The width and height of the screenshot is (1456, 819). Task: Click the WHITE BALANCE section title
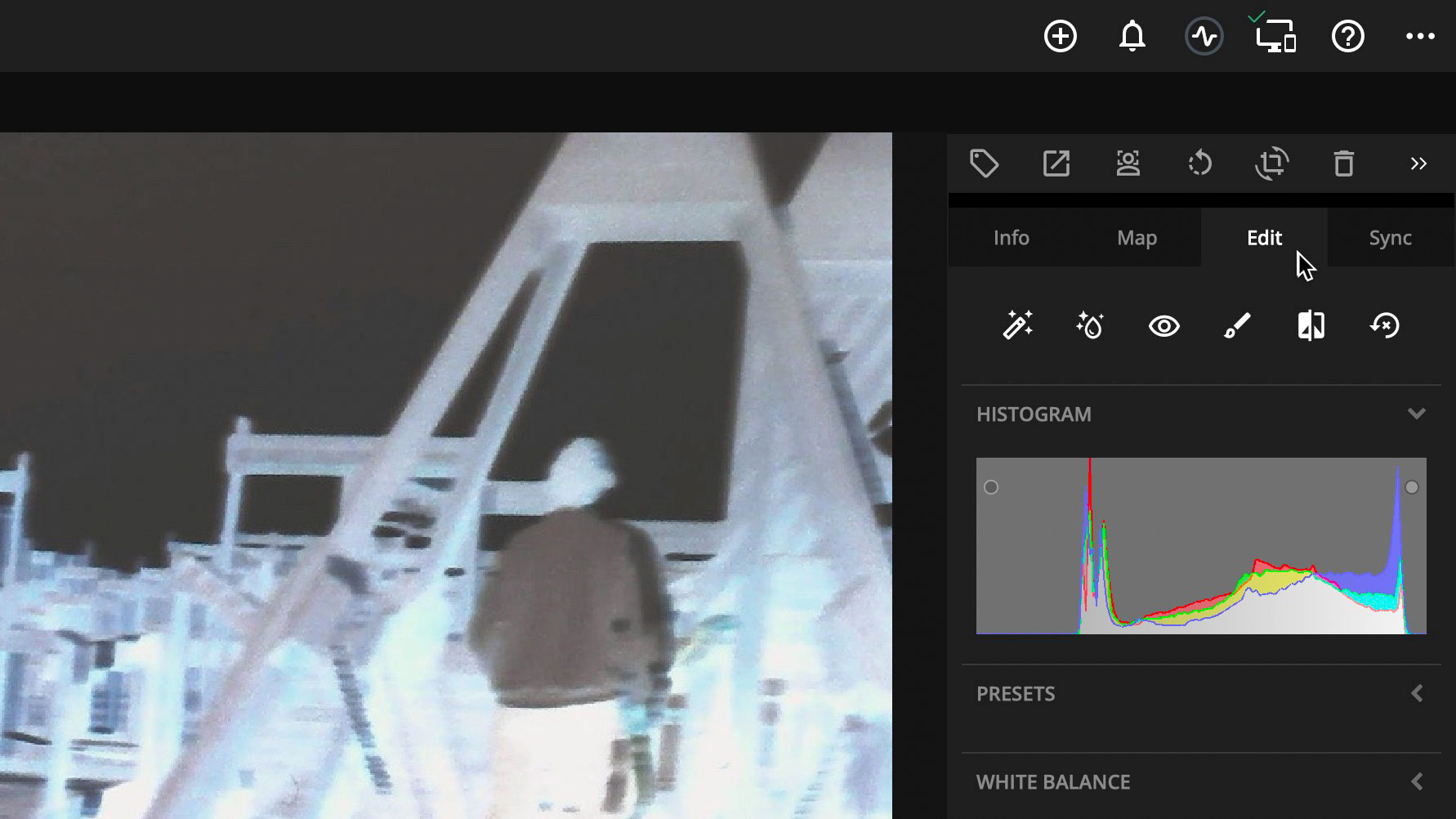(1053, 782)
